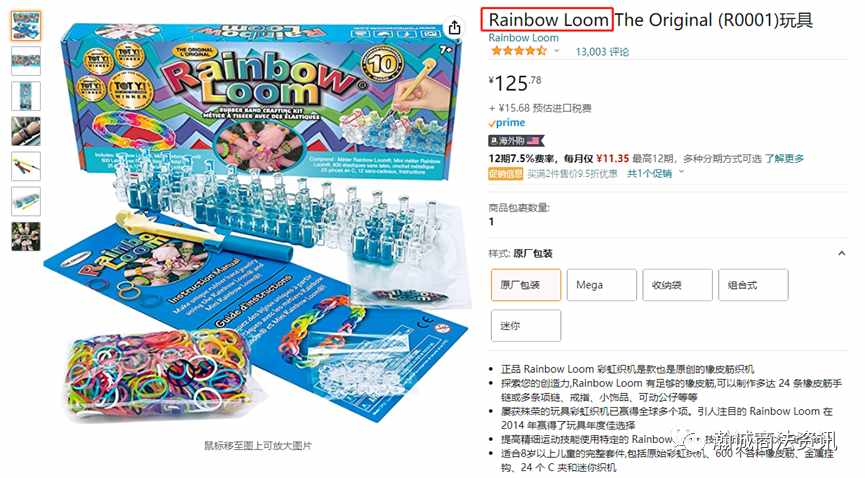View the last thumbnail of hands
This screenshot has width=865, height=478.
pyautogui.click(x=26, y=236)
